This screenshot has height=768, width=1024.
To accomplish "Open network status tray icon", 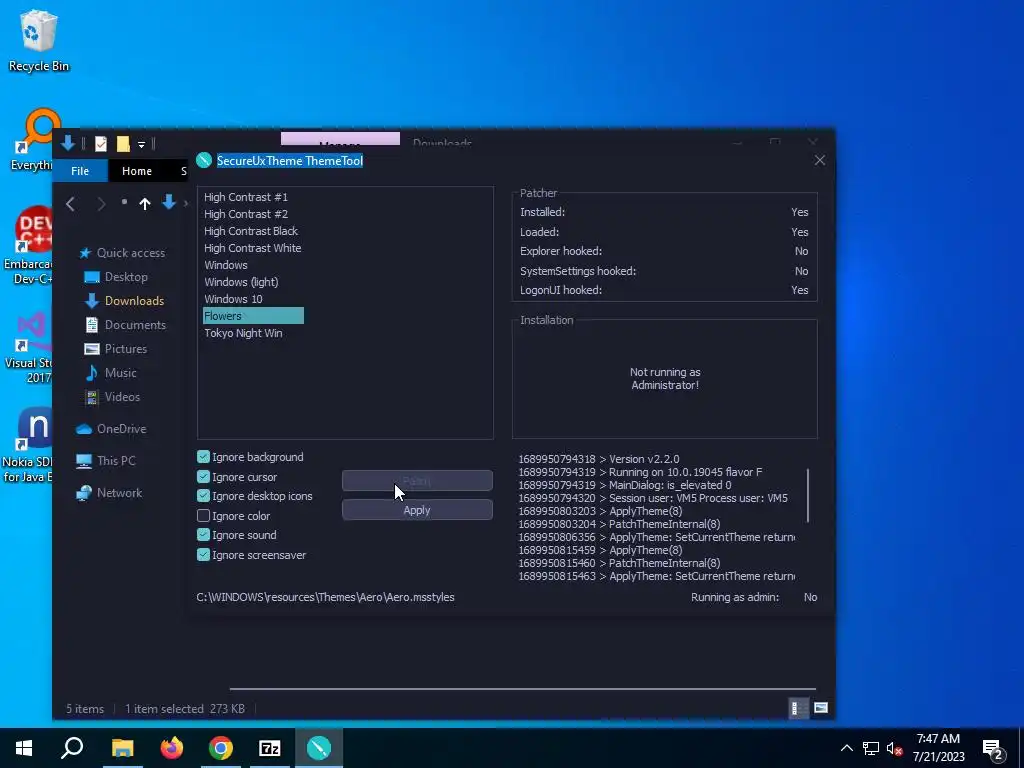I will (x=871, y=748).
